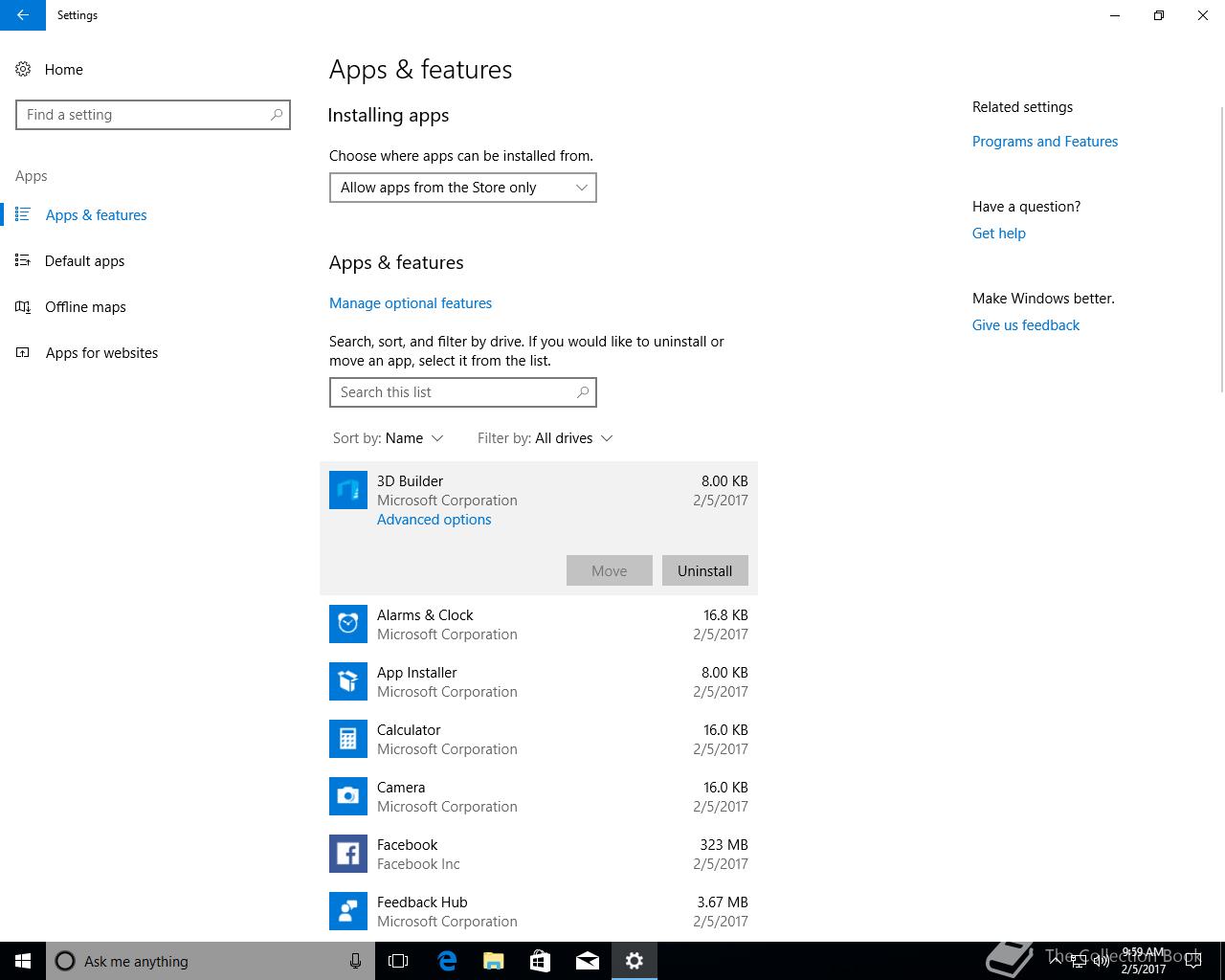Click the magnifier in Search this list
This screenshot has width=1225, height=980.
pyautogui.click(x=583, y=391)
